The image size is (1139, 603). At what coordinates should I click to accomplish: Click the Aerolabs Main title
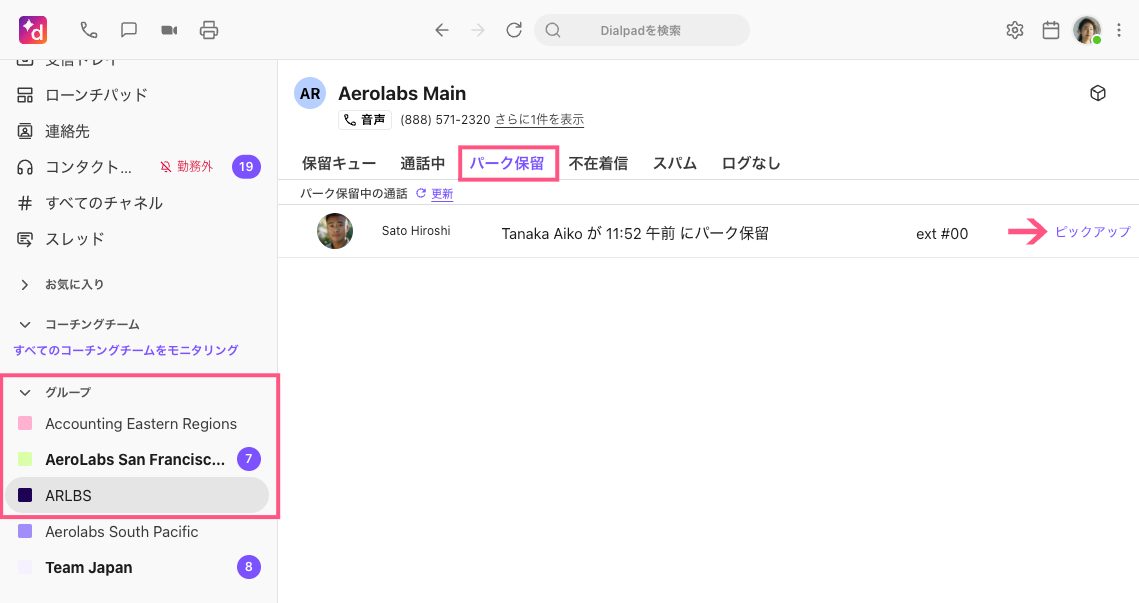[402, 94]
